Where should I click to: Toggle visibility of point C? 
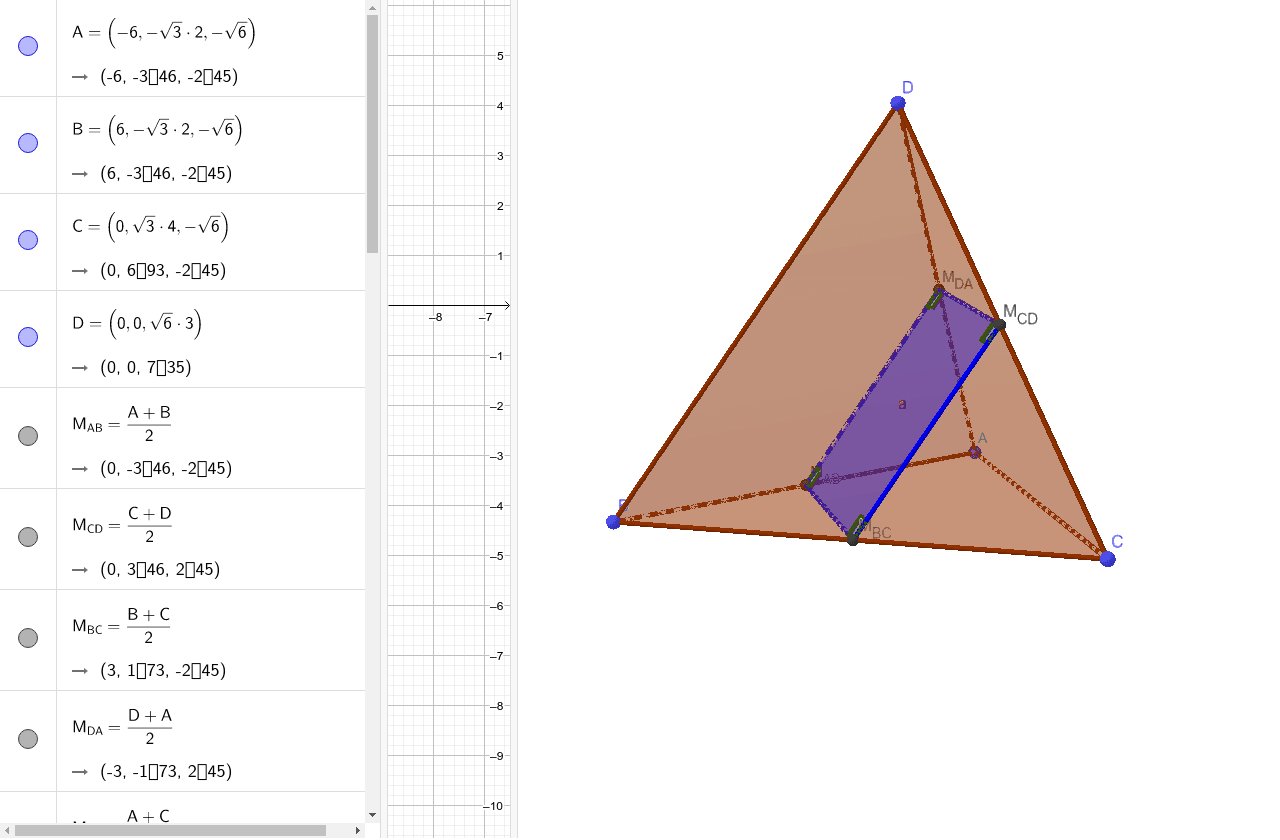pos(28,240)
